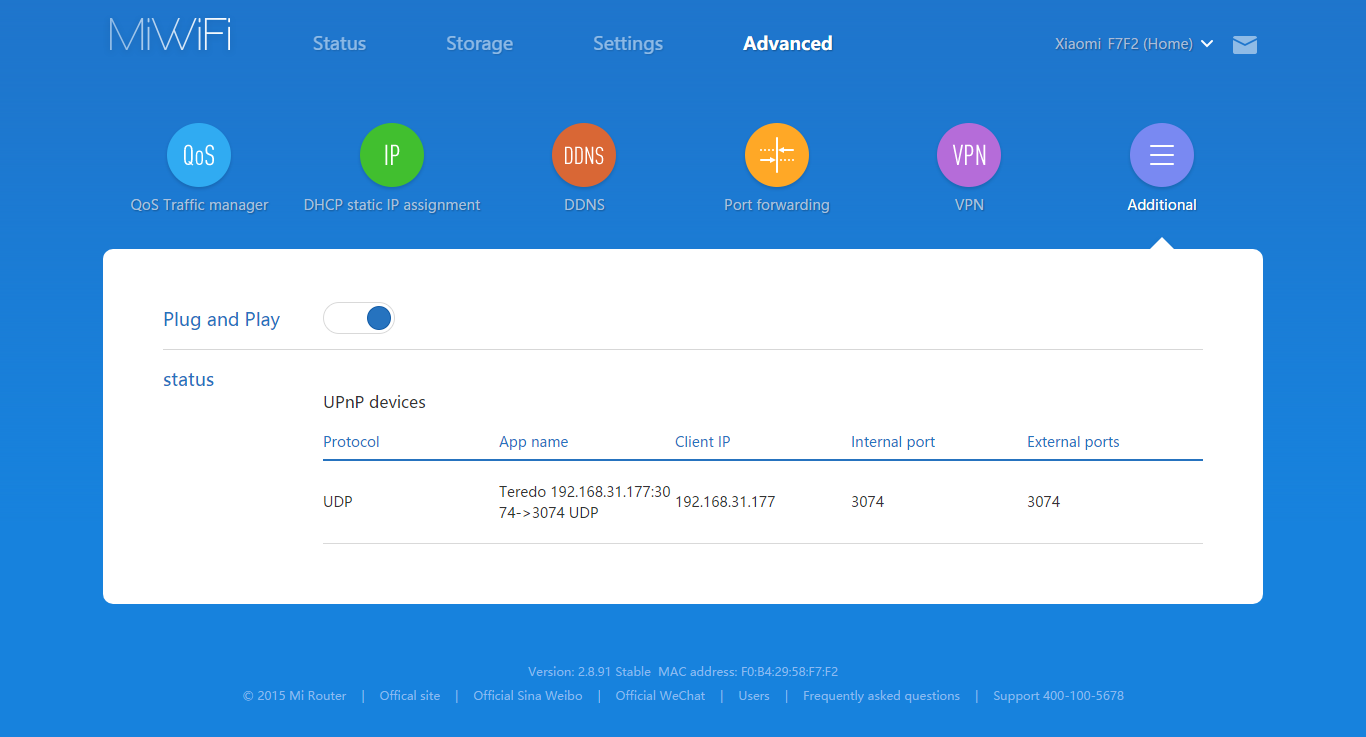The width and height of the screenshot is (1366, 737).
Task: Click the App name column header
Action: point(533,442)
